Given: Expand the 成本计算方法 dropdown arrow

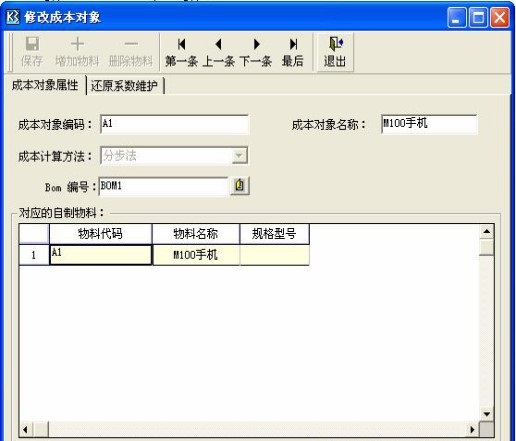Looking at the screenshot, I should [x=239, y=156].
